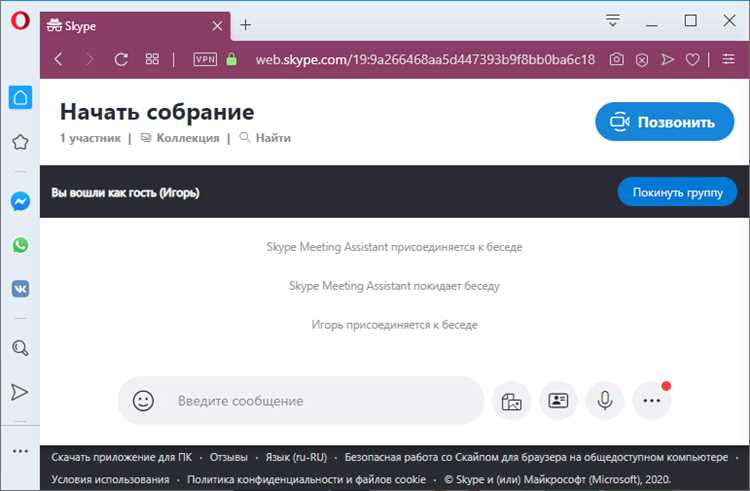Go back using the browser back arrow
Image resolution: width=750 pixels, height=491 pixels.
click(x=58, y=59)
